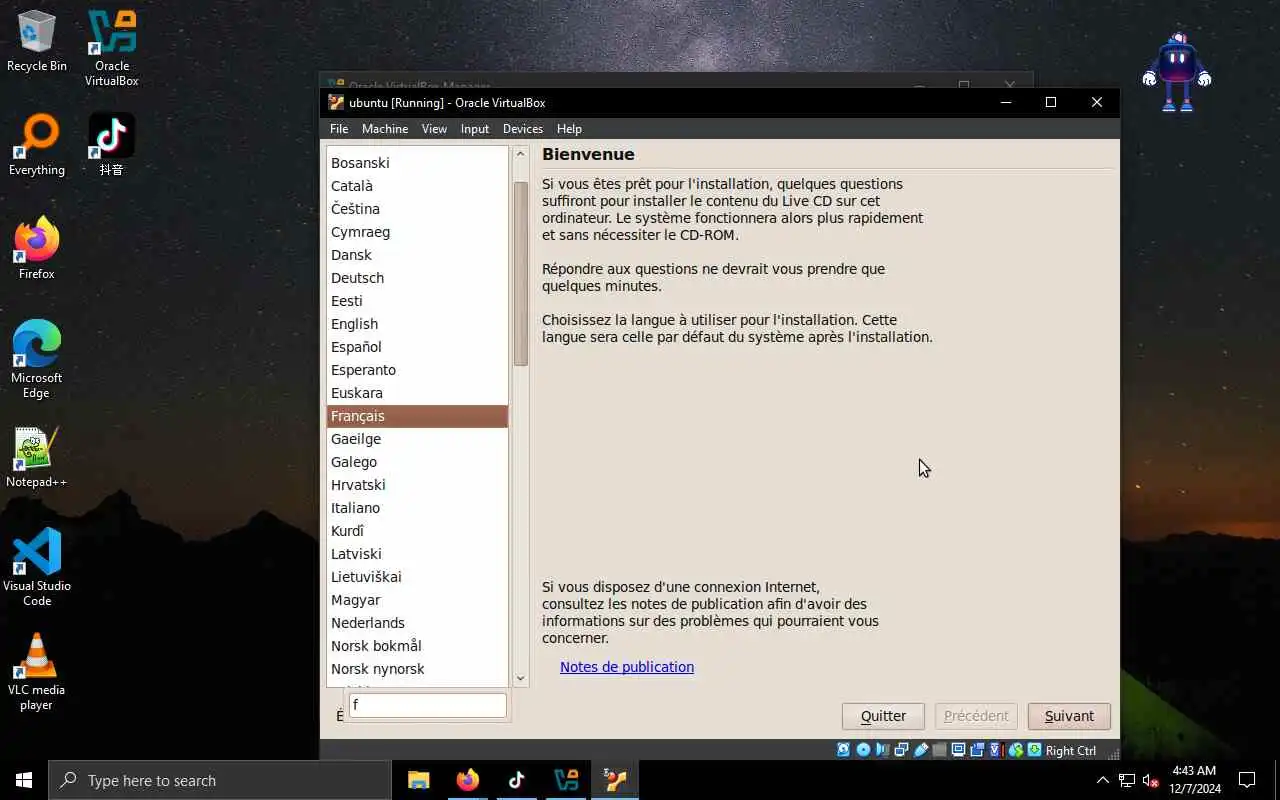This screenshot has height=800, width=1280.
Task: Select Magyar in the language list
Action: [417, 600]
